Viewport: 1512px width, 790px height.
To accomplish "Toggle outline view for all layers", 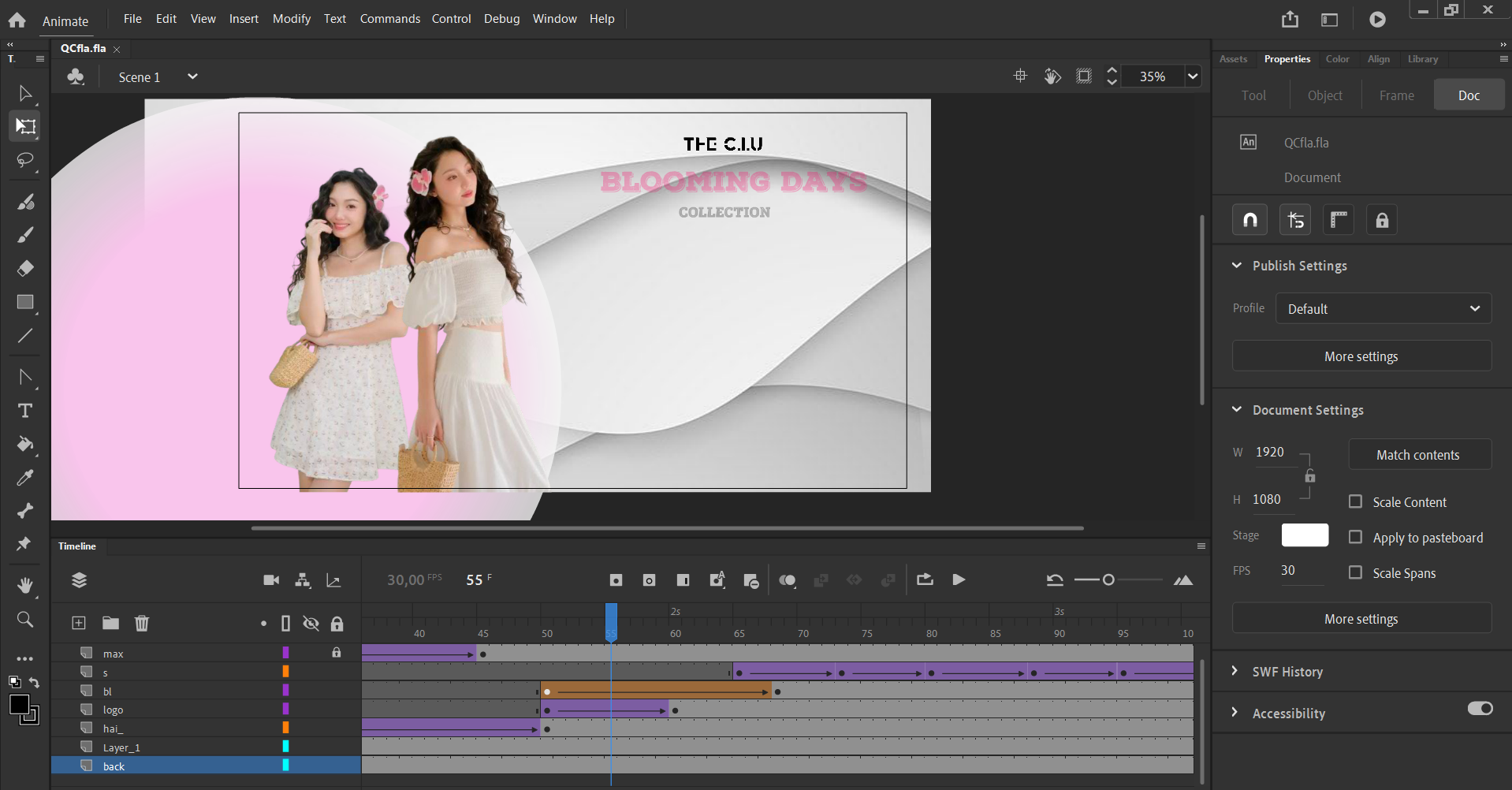I will tap(285, 624).
